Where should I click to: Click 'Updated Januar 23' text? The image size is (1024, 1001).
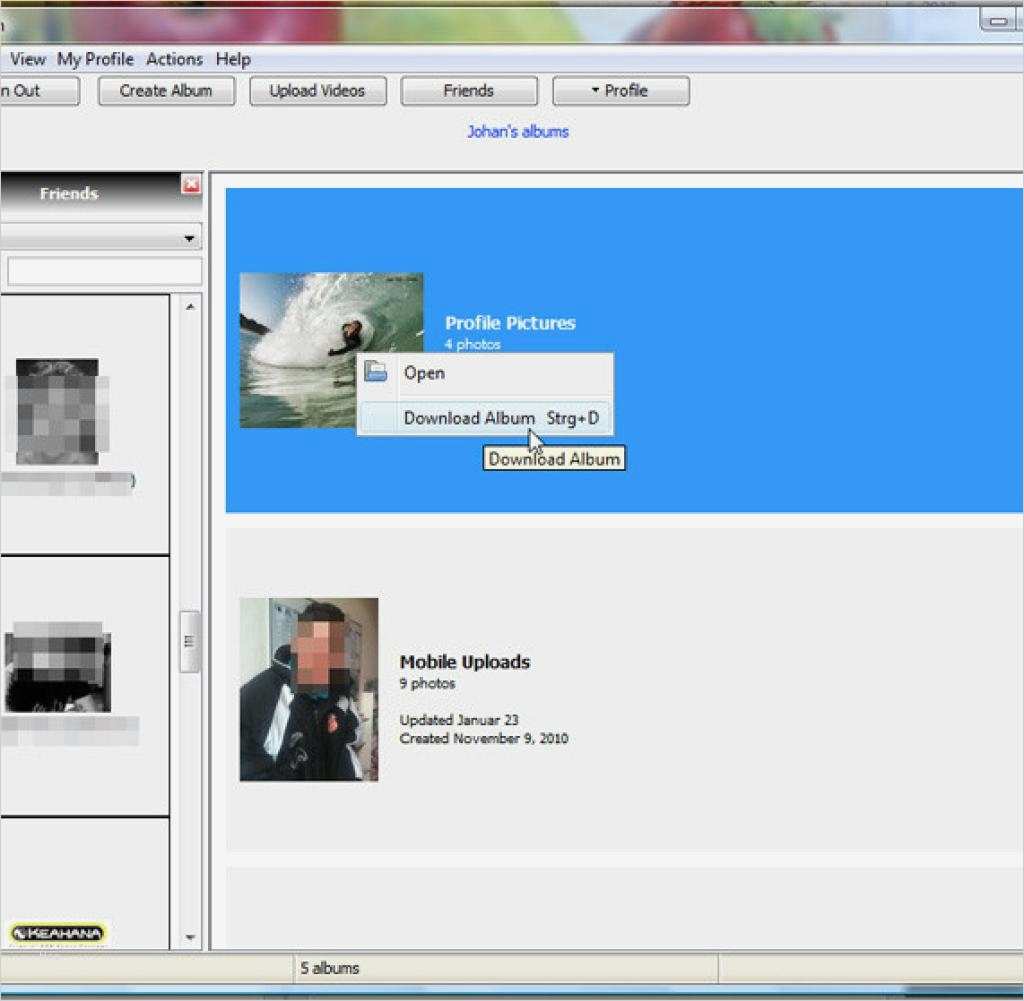point(458,720)
